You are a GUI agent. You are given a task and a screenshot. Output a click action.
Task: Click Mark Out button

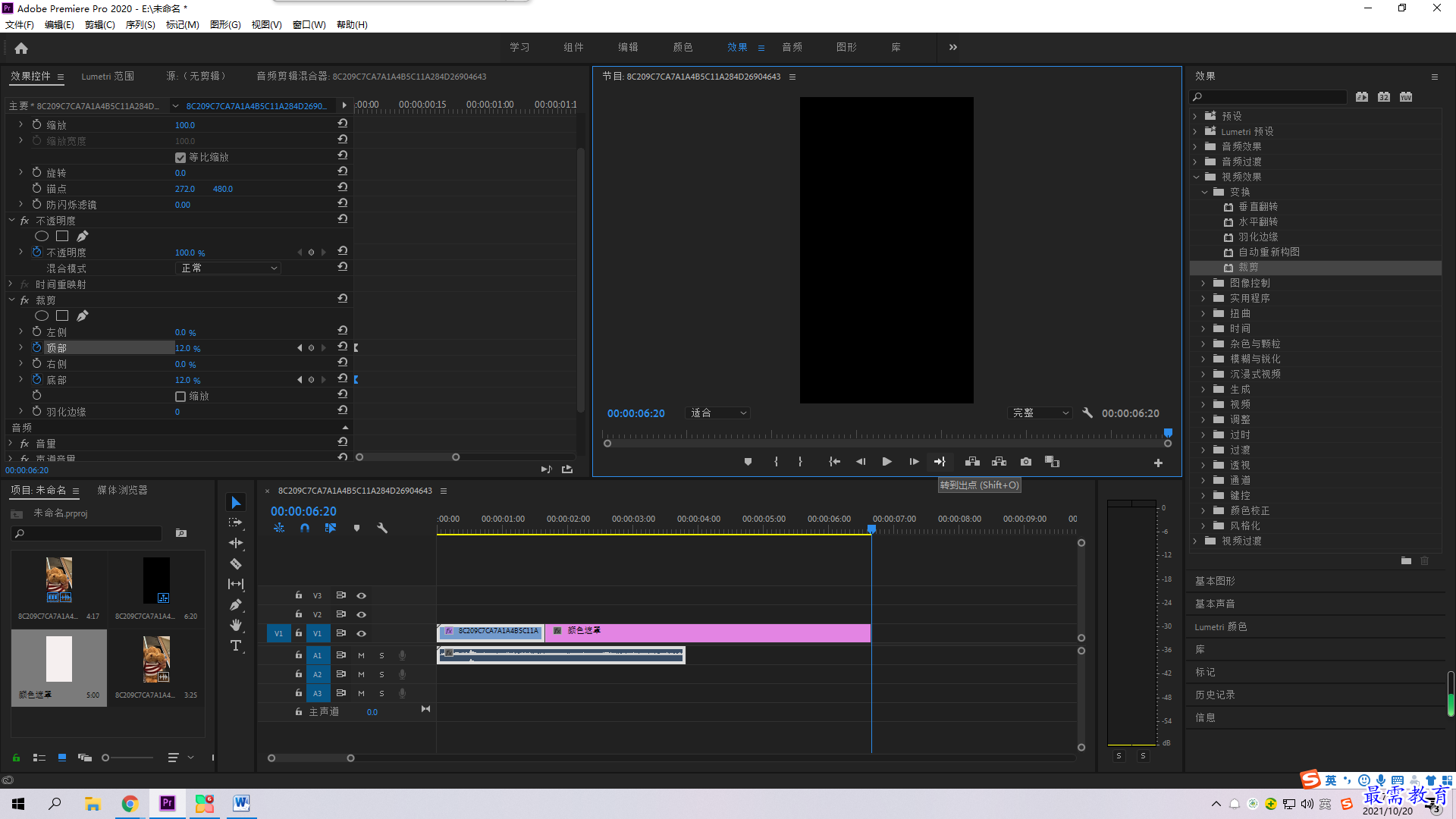click(800, 462)
